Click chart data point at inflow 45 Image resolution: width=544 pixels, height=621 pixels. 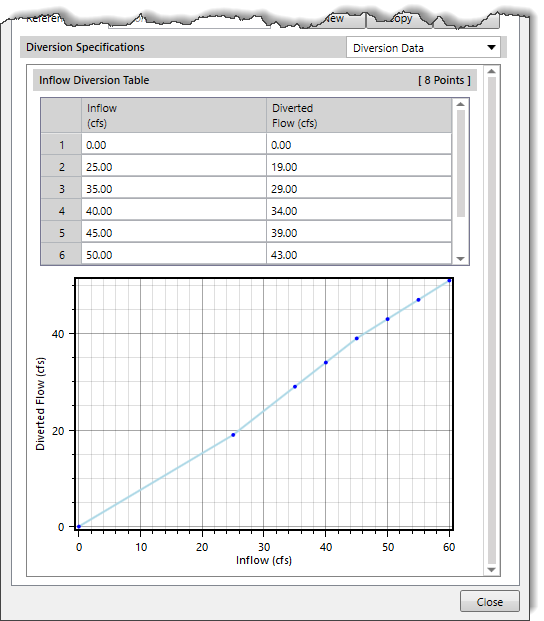(x=357, y=338)
